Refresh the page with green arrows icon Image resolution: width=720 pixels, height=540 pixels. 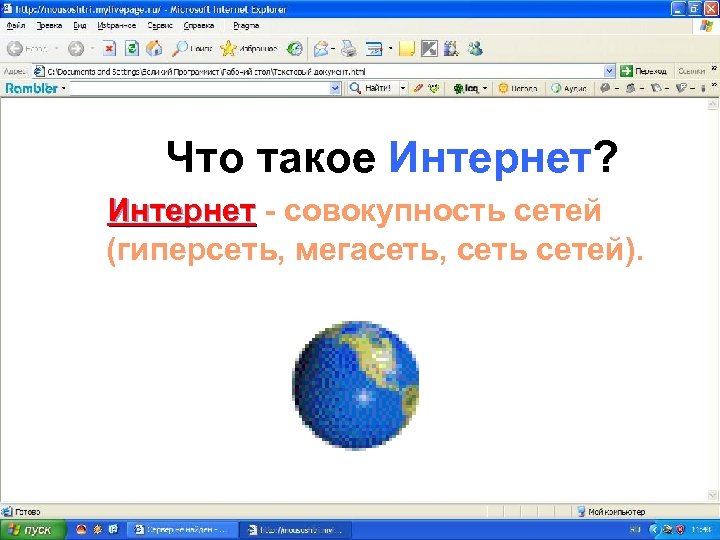(132, 48)
